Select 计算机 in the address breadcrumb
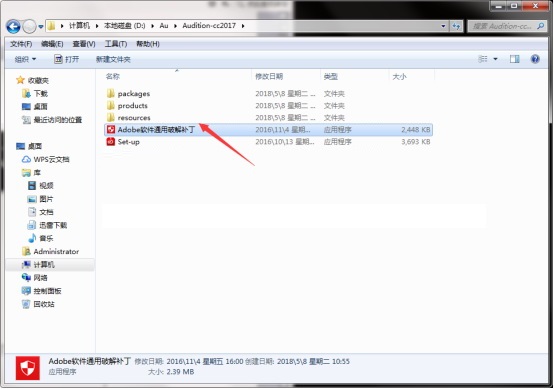The width and height of the screenshot is (554, 389). (x=79, y=26)
